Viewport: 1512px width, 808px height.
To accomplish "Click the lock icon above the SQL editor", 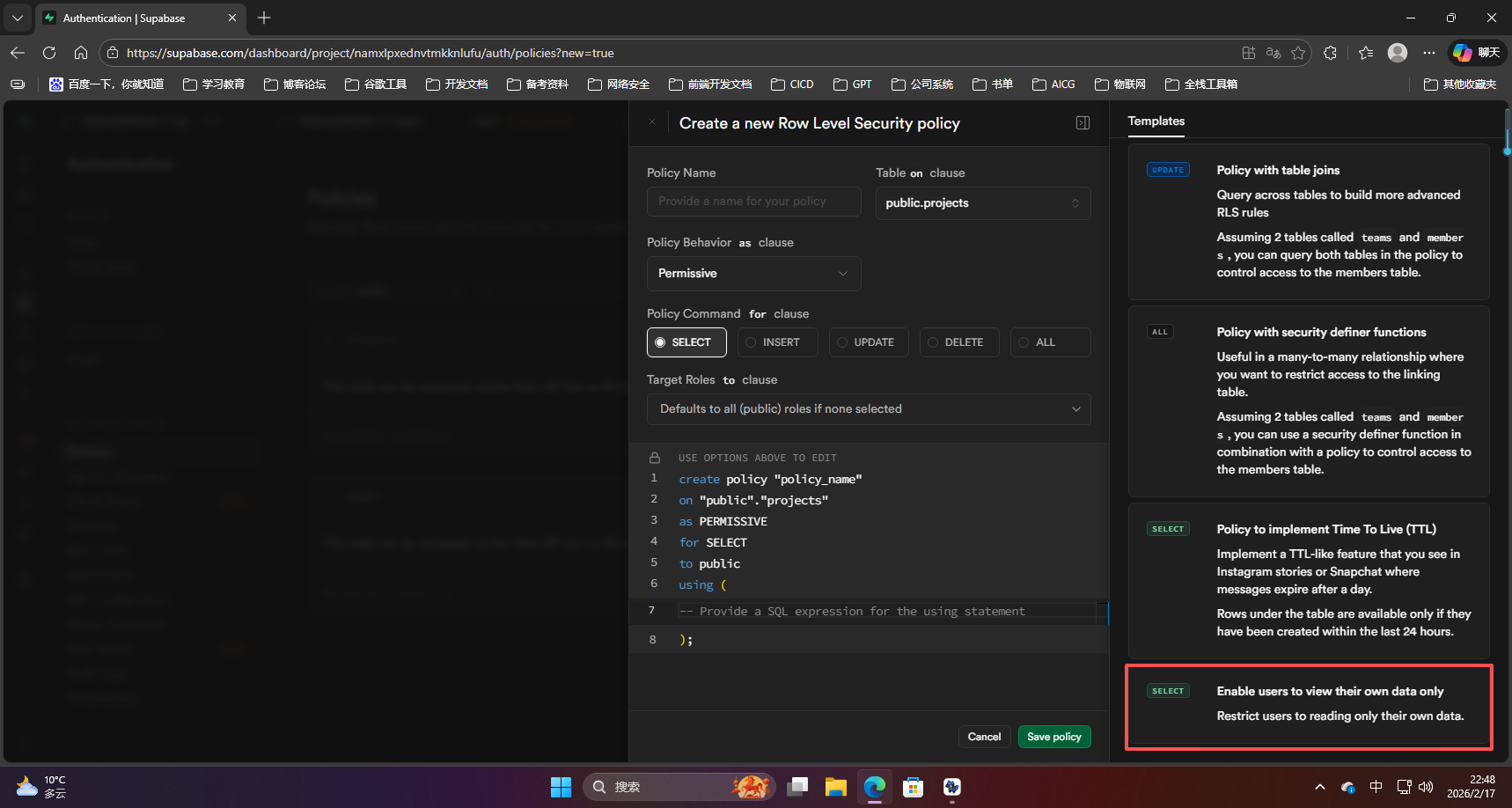I will (655, 458).
